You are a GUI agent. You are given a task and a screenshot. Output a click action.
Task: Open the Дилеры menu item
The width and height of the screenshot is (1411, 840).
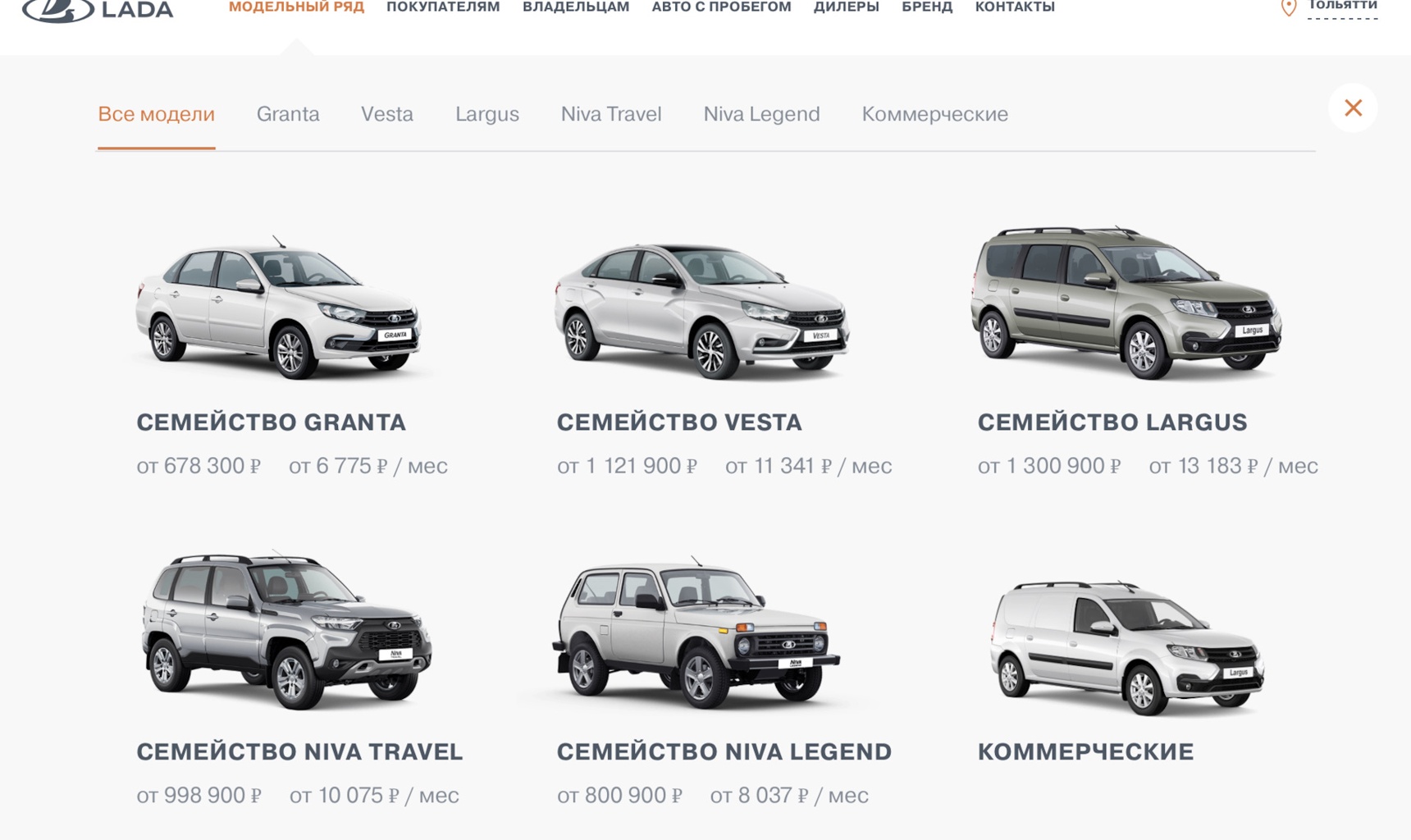click(x=846, y=7)
